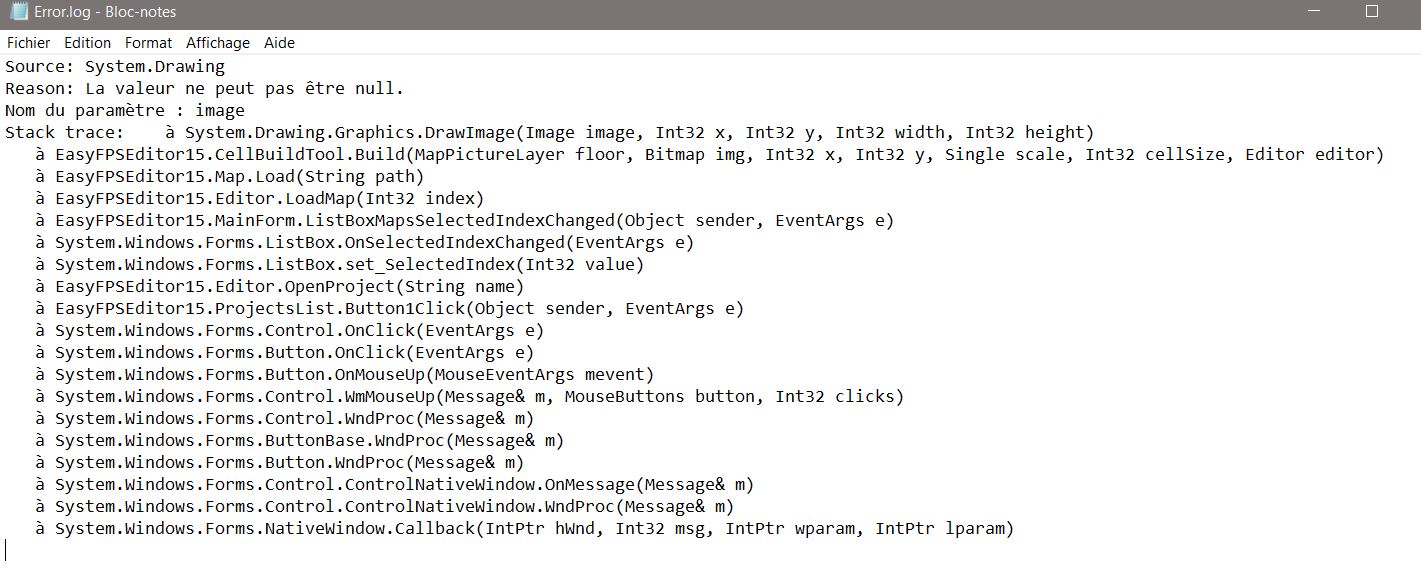Screen dimensions: 1421x581
Task: Click the Notepad icon in title bar
Action: pyautogui.click(x=18, y=12)
